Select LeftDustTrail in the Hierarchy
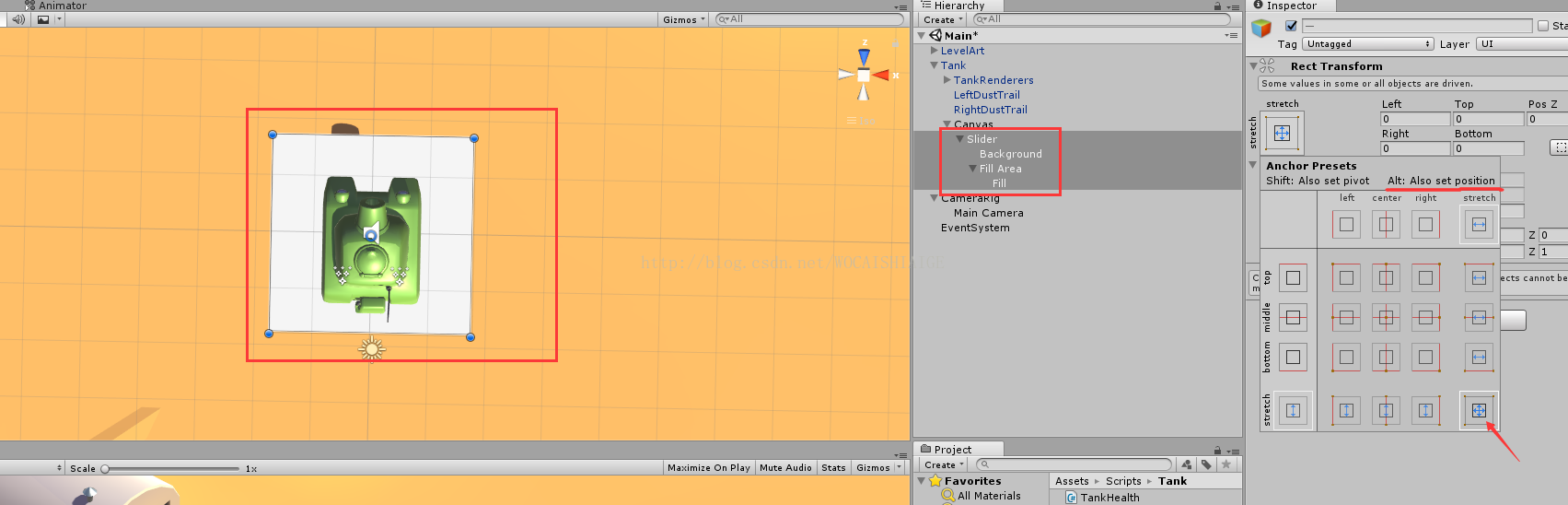The image size is (1568, 505). coord(987,95)
